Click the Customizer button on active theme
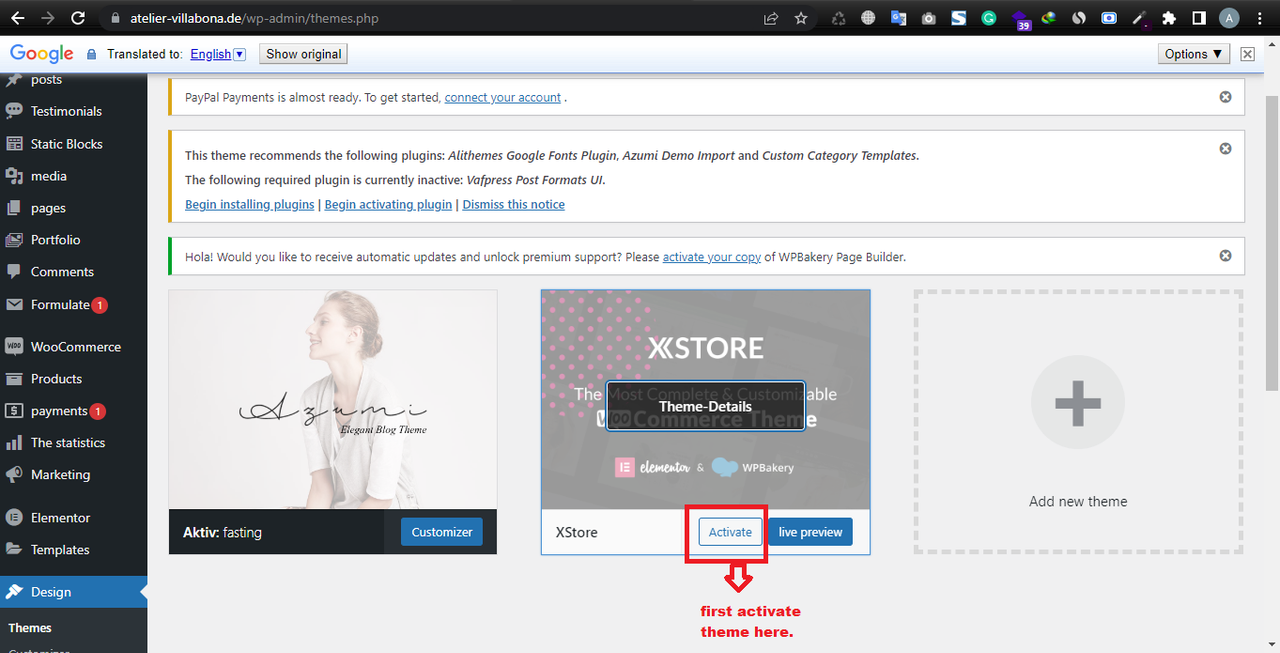Screen dimensions: 1280x653 coord(442,532)
